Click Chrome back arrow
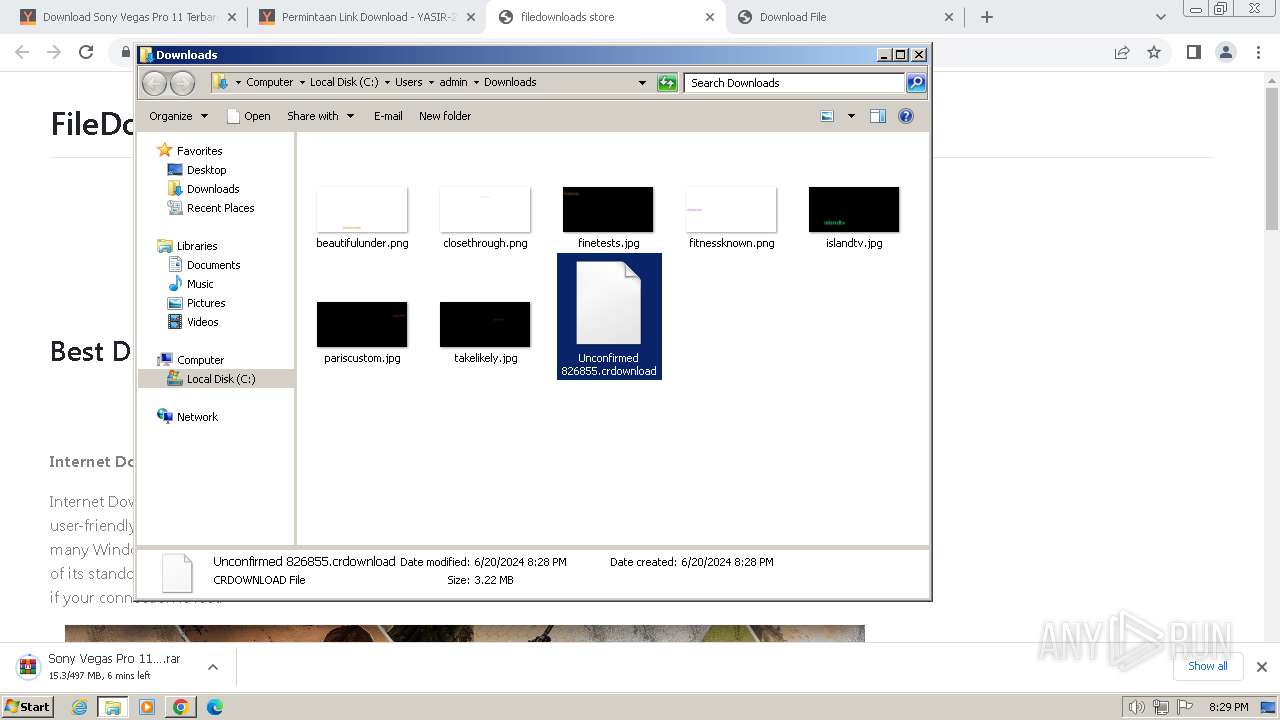The height and width of the screenshot is (720, 1280). [x=22, y=52]
